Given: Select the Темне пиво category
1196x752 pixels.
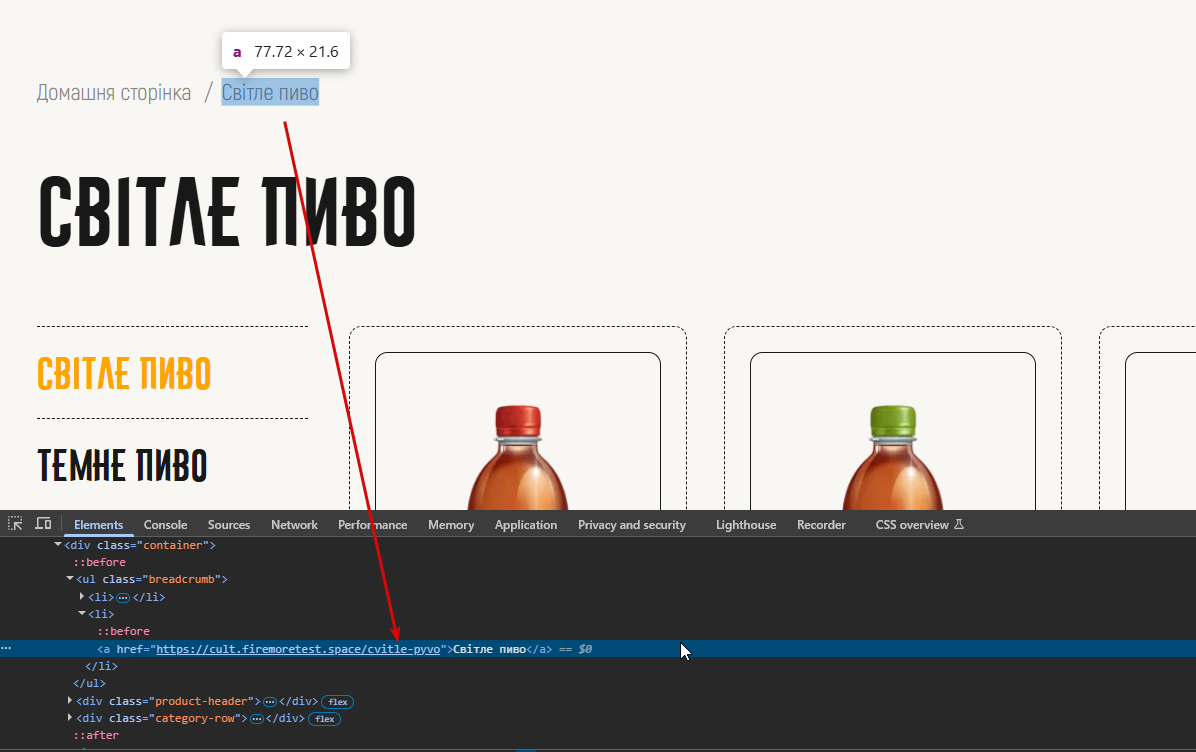Looking at the screenshot, I should click(122, 465).
